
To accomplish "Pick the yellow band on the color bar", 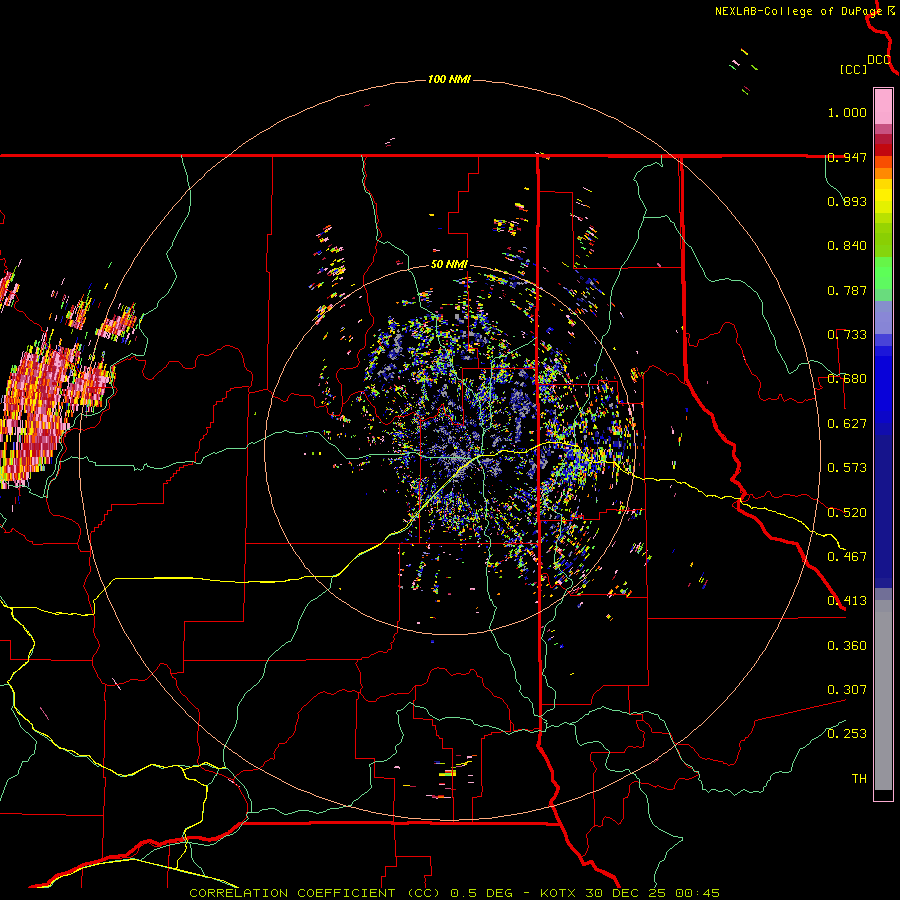I will click(x=883, y=197).
